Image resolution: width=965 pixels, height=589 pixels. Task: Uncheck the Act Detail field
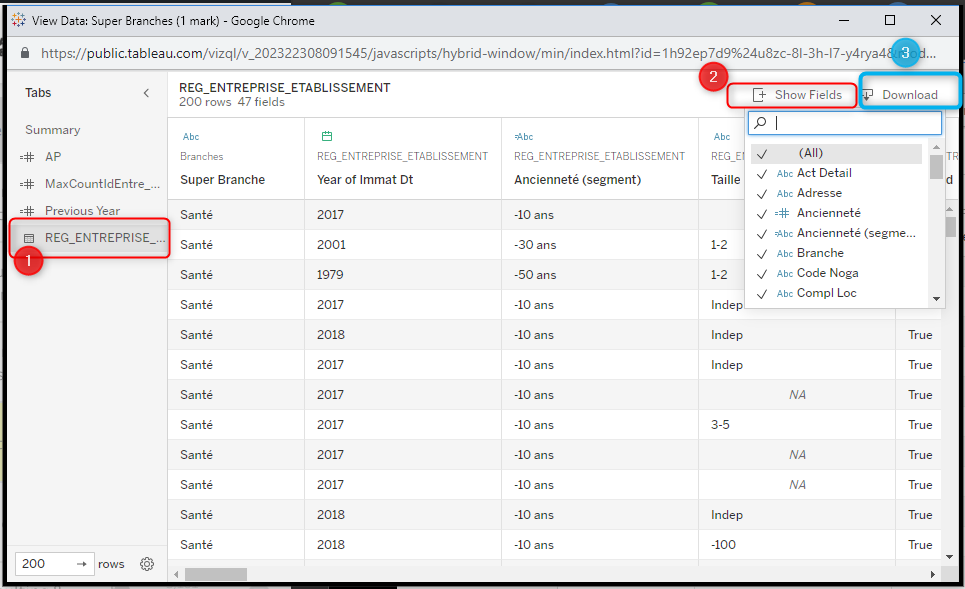(x=762, y=174)
